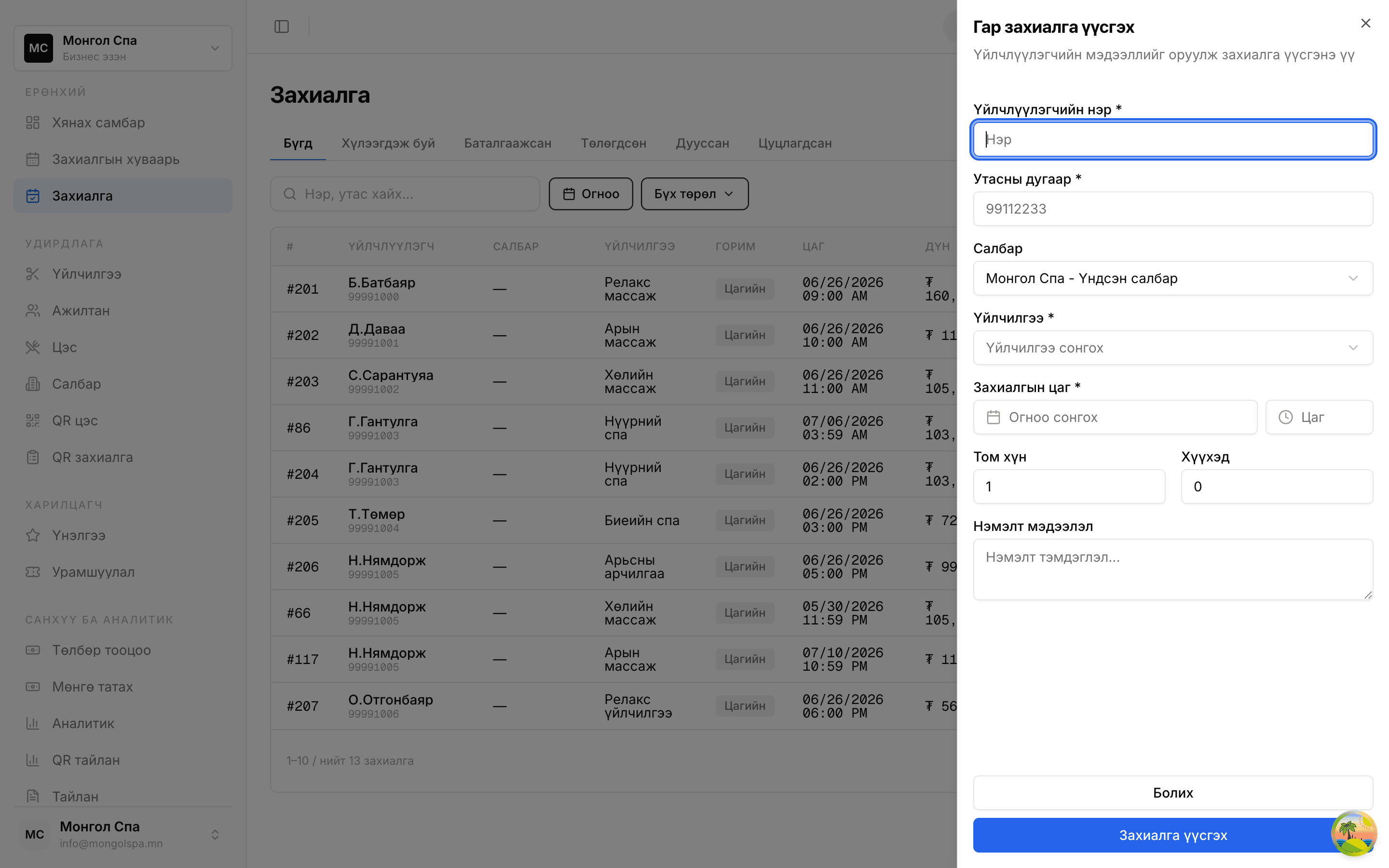Open the Төлбөр тооцоо payment icon
1389x868 pixels.
click(x=33, y=650)
